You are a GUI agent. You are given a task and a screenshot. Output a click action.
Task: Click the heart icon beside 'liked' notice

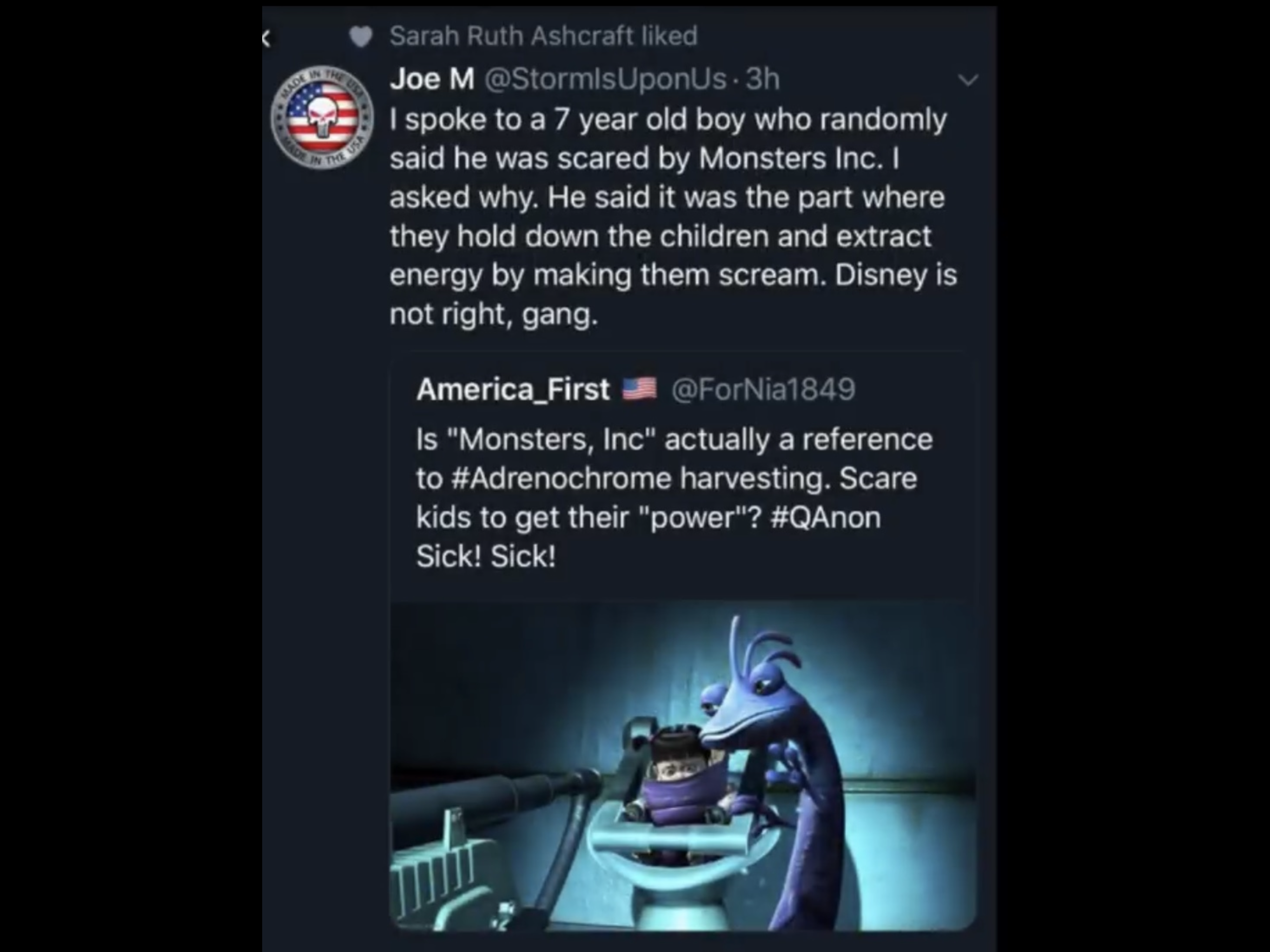point(361,37)
